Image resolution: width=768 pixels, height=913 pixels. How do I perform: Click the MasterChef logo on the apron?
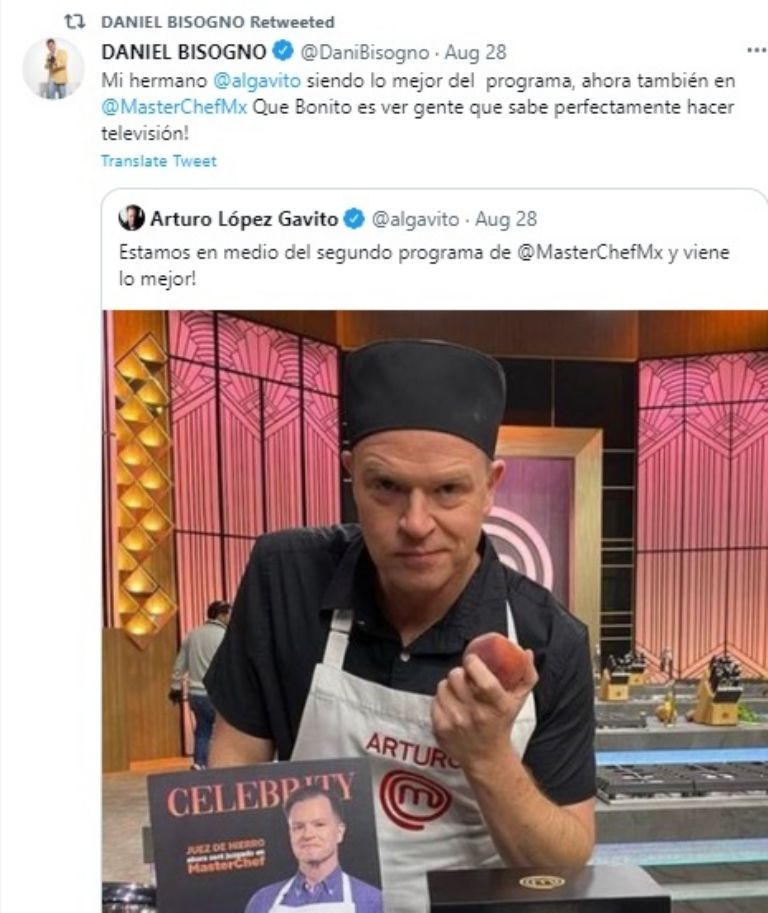(x=415, y=798)
